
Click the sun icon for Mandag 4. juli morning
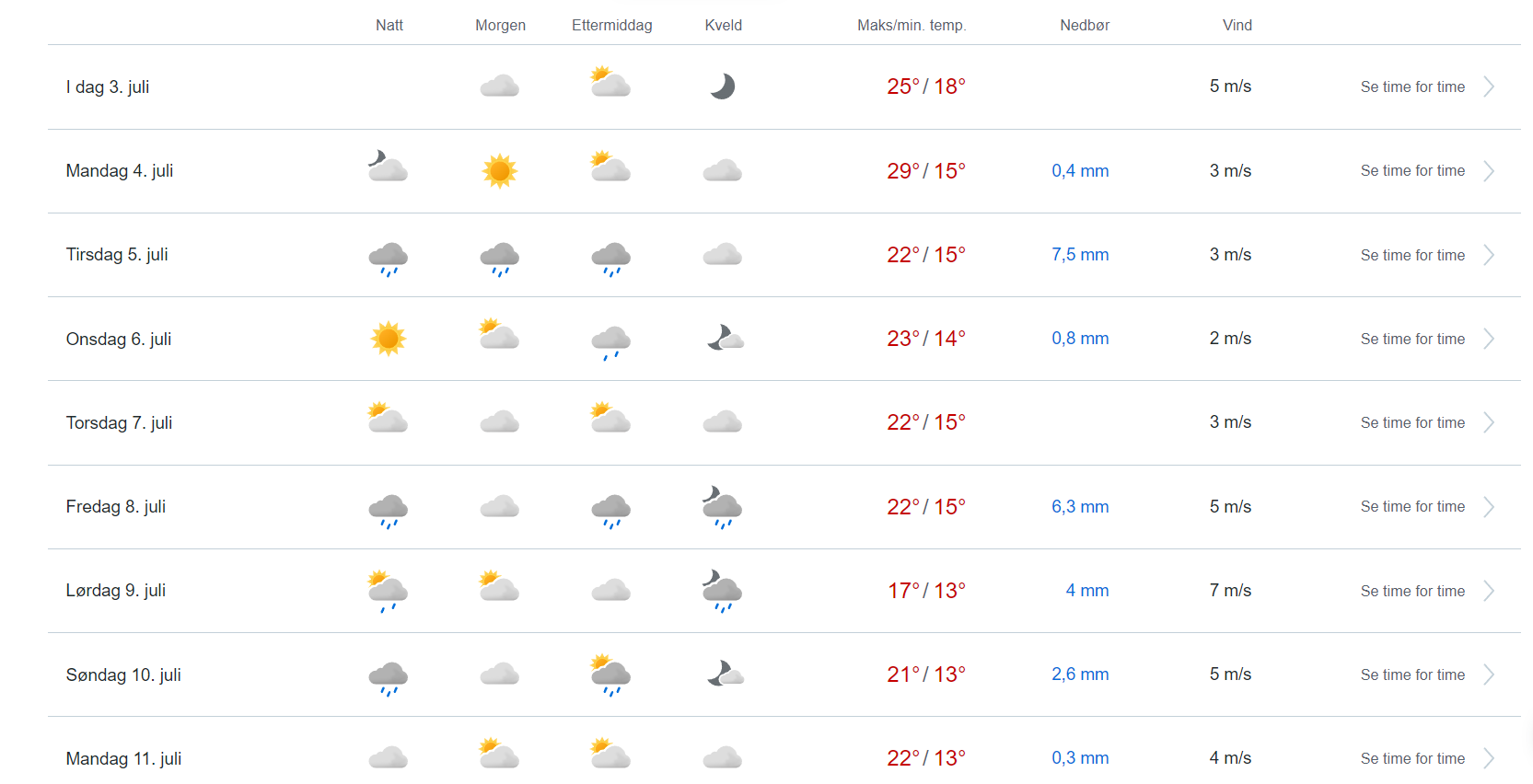500,171
